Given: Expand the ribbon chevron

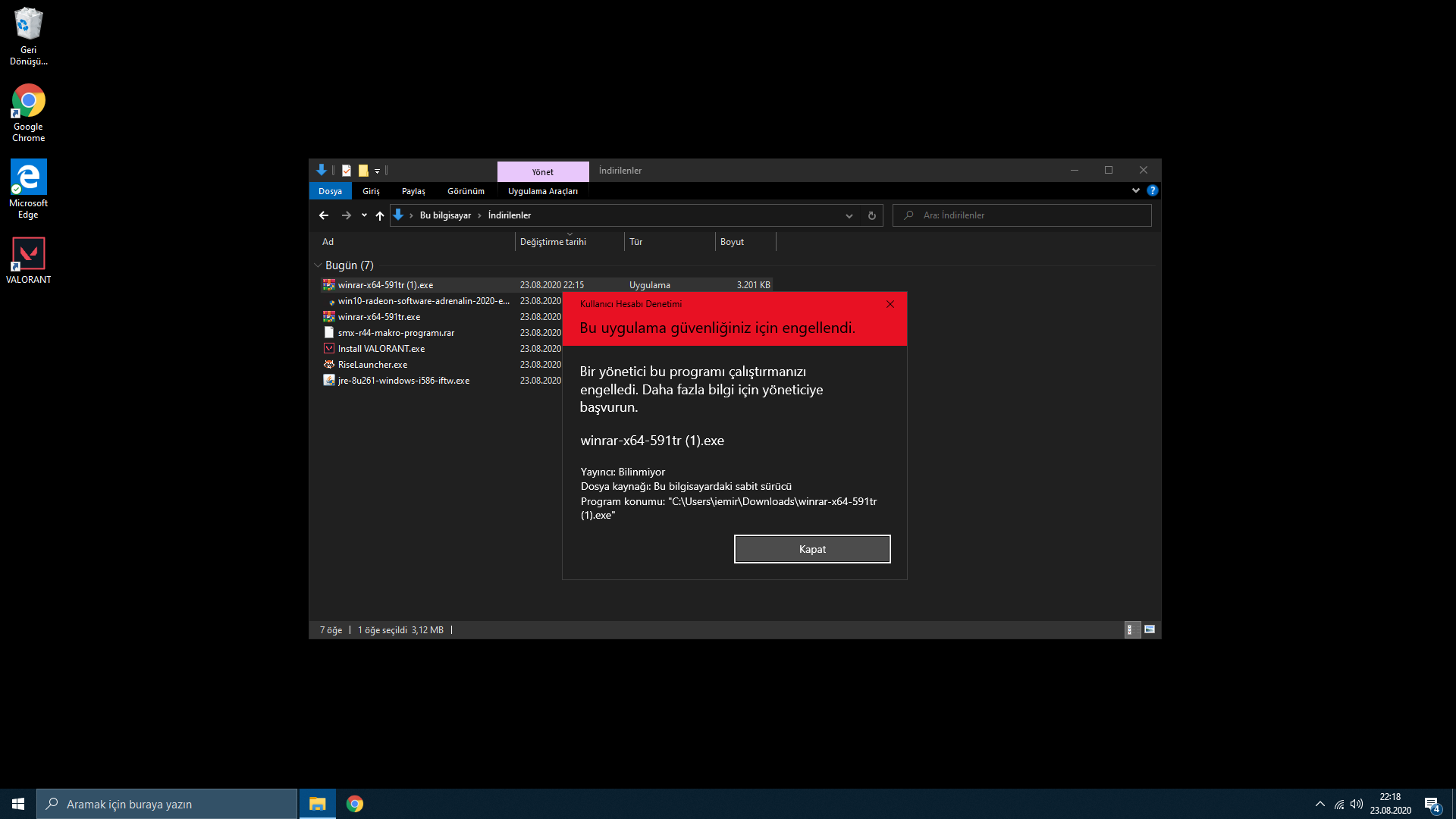Looking at the screenshot, I should click(x=1135, y=190).
